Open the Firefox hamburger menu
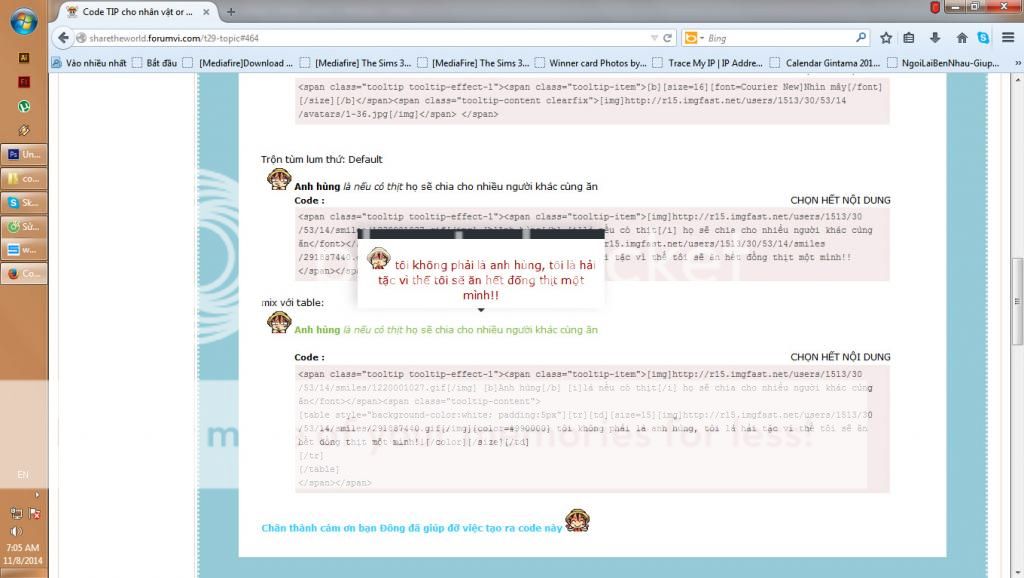The image size is (1024, 578). (1008, 38)
